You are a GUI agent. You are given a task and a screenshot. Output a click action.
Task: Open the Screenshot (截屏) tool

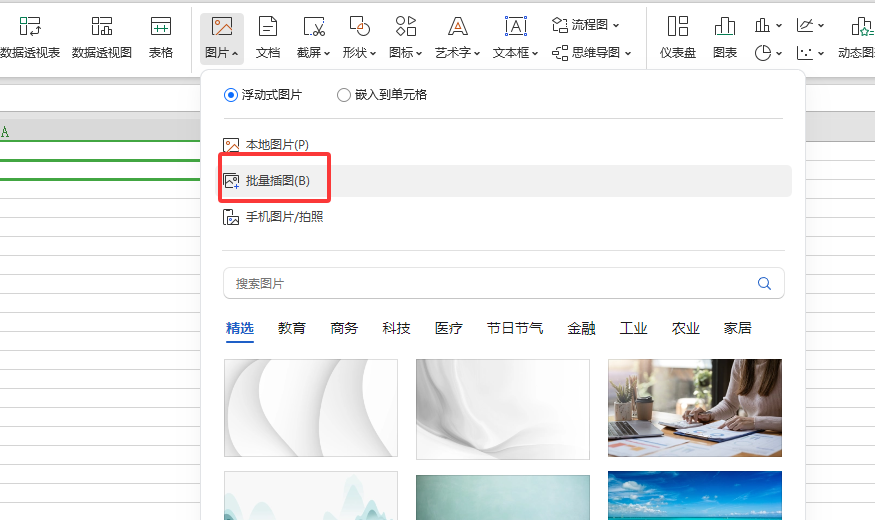(313, 37)
